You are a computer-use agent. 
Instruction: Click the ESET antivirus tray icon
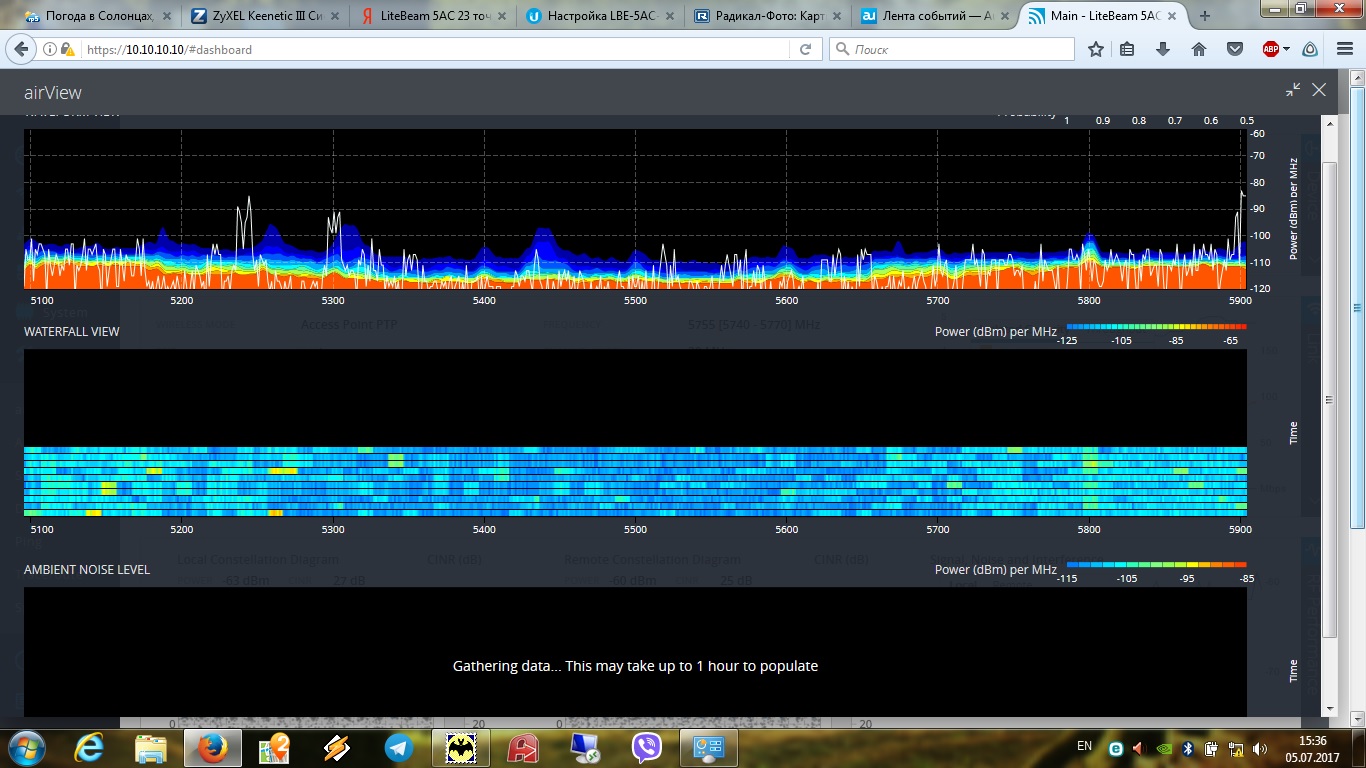coord(1116,748)
